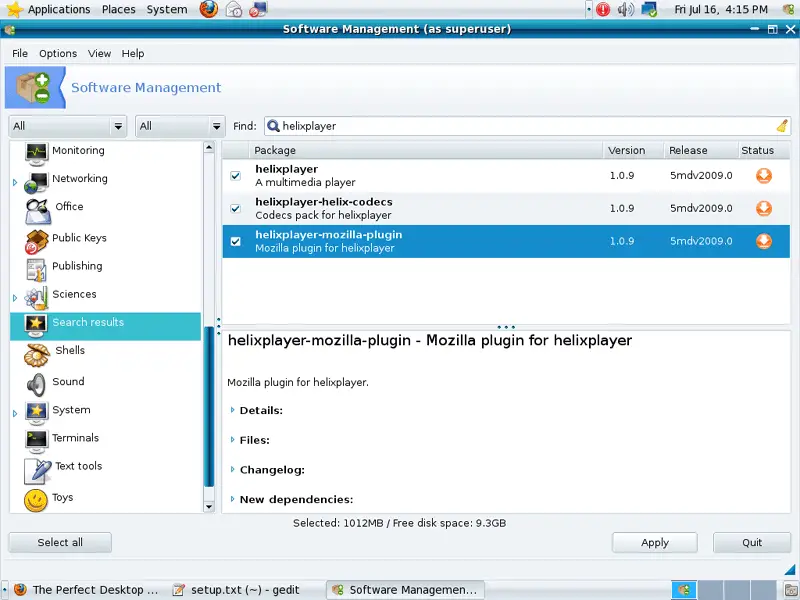Viewport: 800px width, 600px height.
Task: Click the magnifier search icon in Find field
Action: [273, 126]
